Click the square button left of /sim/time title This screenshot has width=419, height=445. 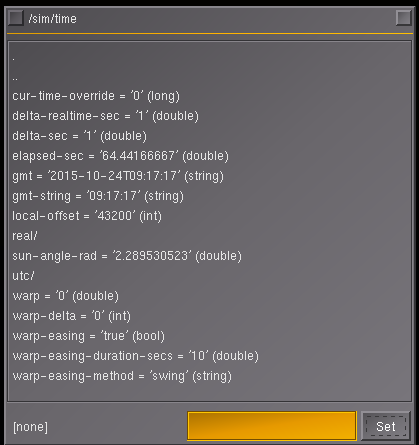coord(16,18)
